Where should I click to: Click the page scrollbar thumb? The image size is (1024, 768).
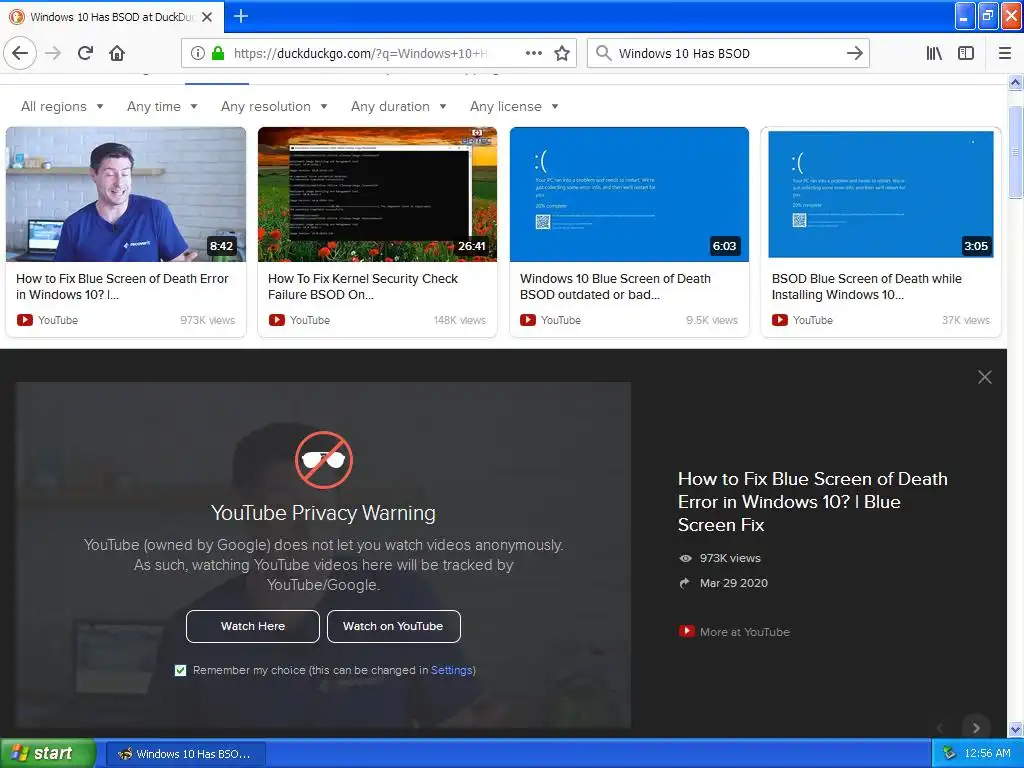point(1016,152)
